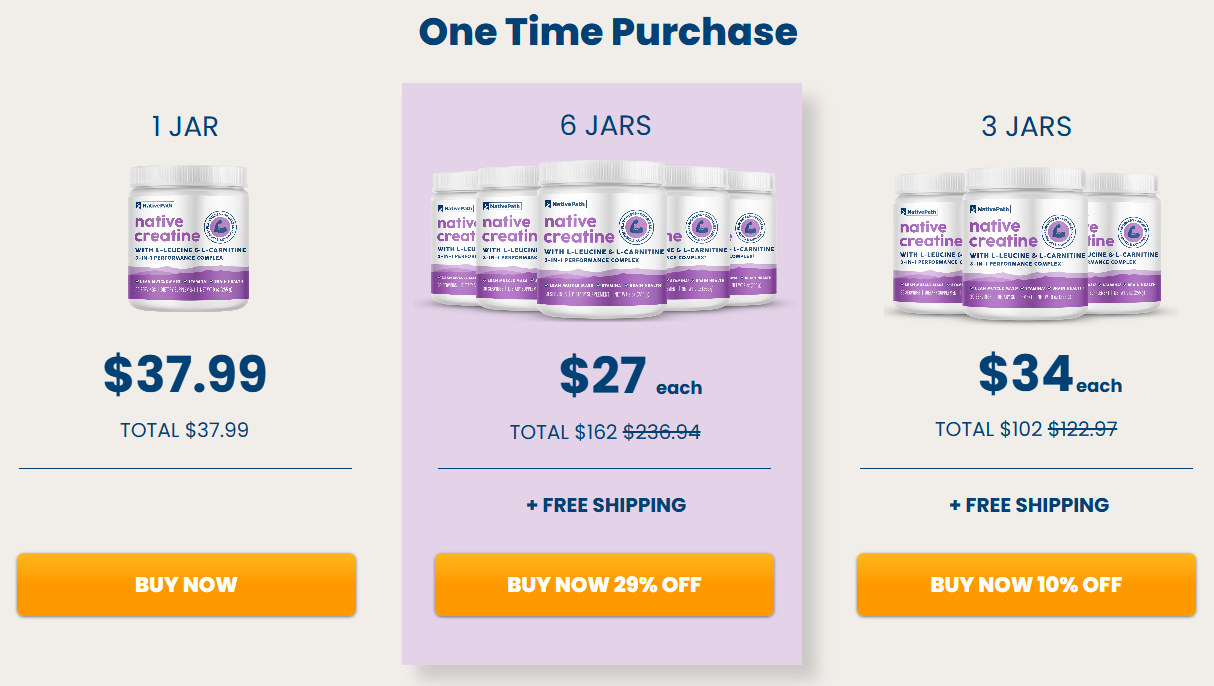The image size is (1214, 686).
Task: Click the 1 JAR option label
Action: [187, 127]
